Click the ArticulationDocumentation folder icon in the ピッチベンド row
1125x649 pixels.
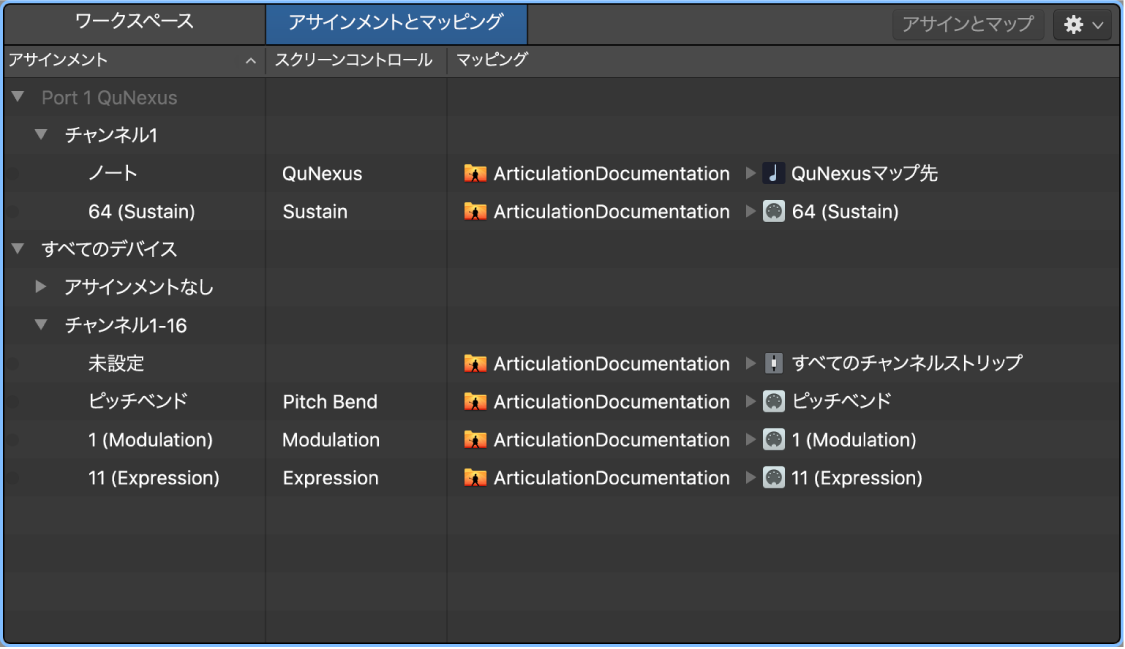(x=475, y=402)
